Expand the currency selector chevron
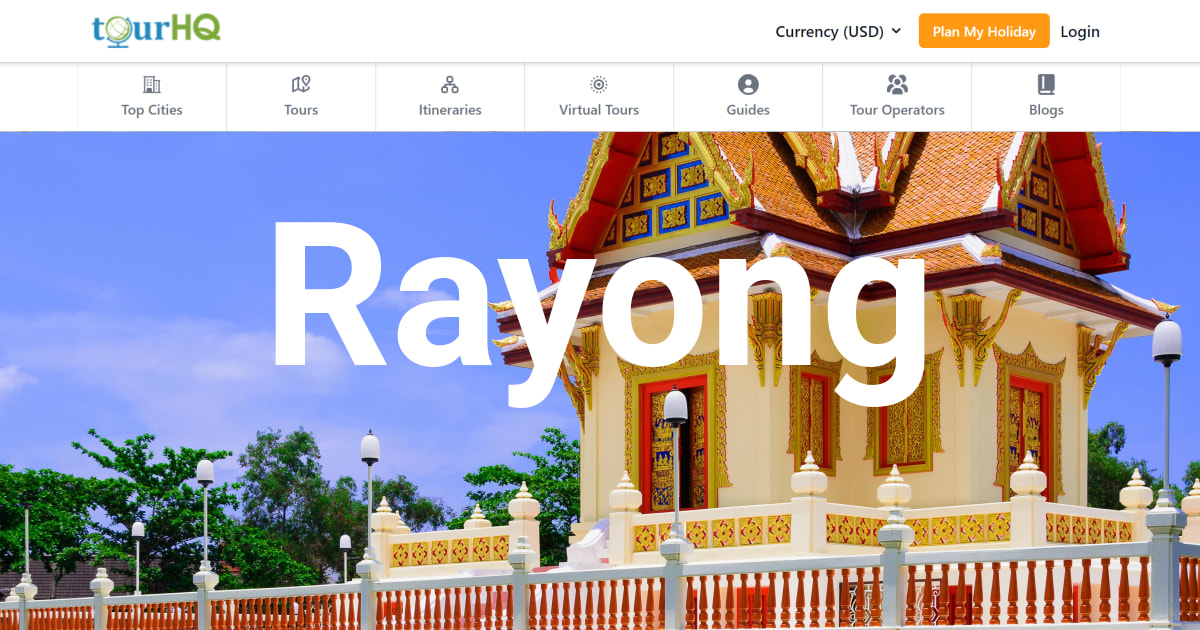The width and height of the screenshot is (1200, 630). (x=898, y=31)
